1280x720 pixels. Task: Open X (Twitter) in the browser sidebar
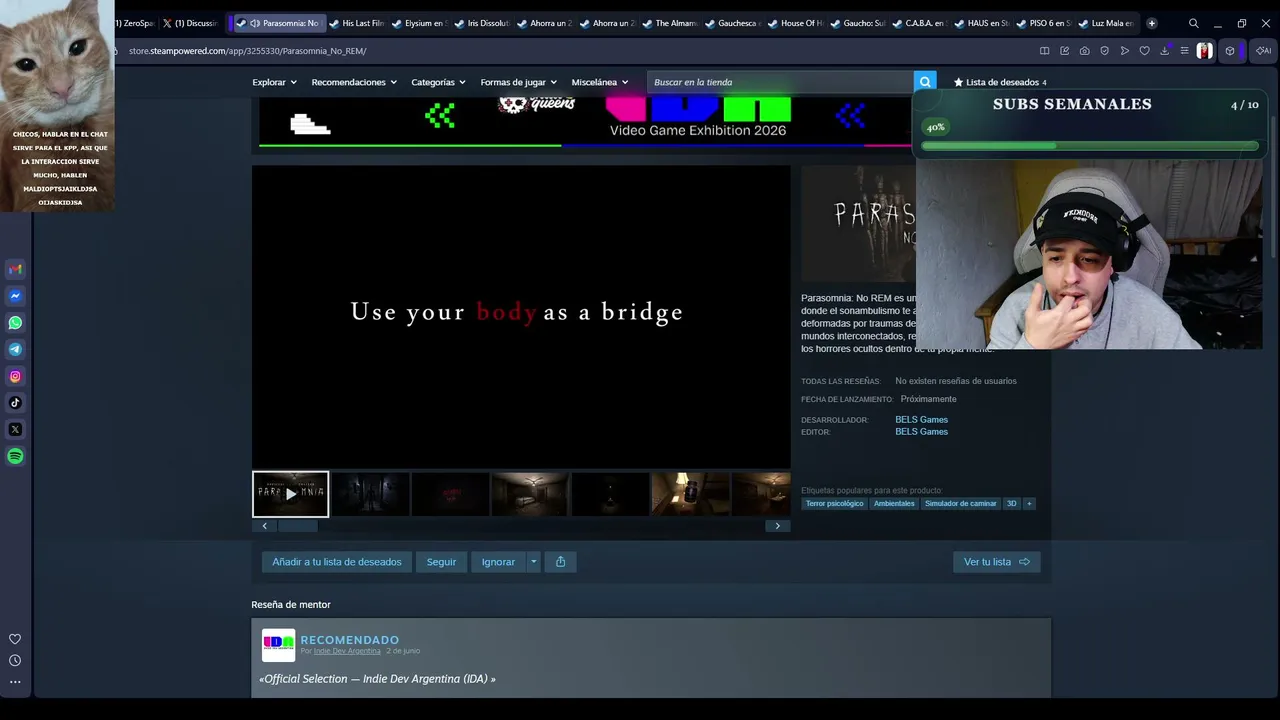15,430
